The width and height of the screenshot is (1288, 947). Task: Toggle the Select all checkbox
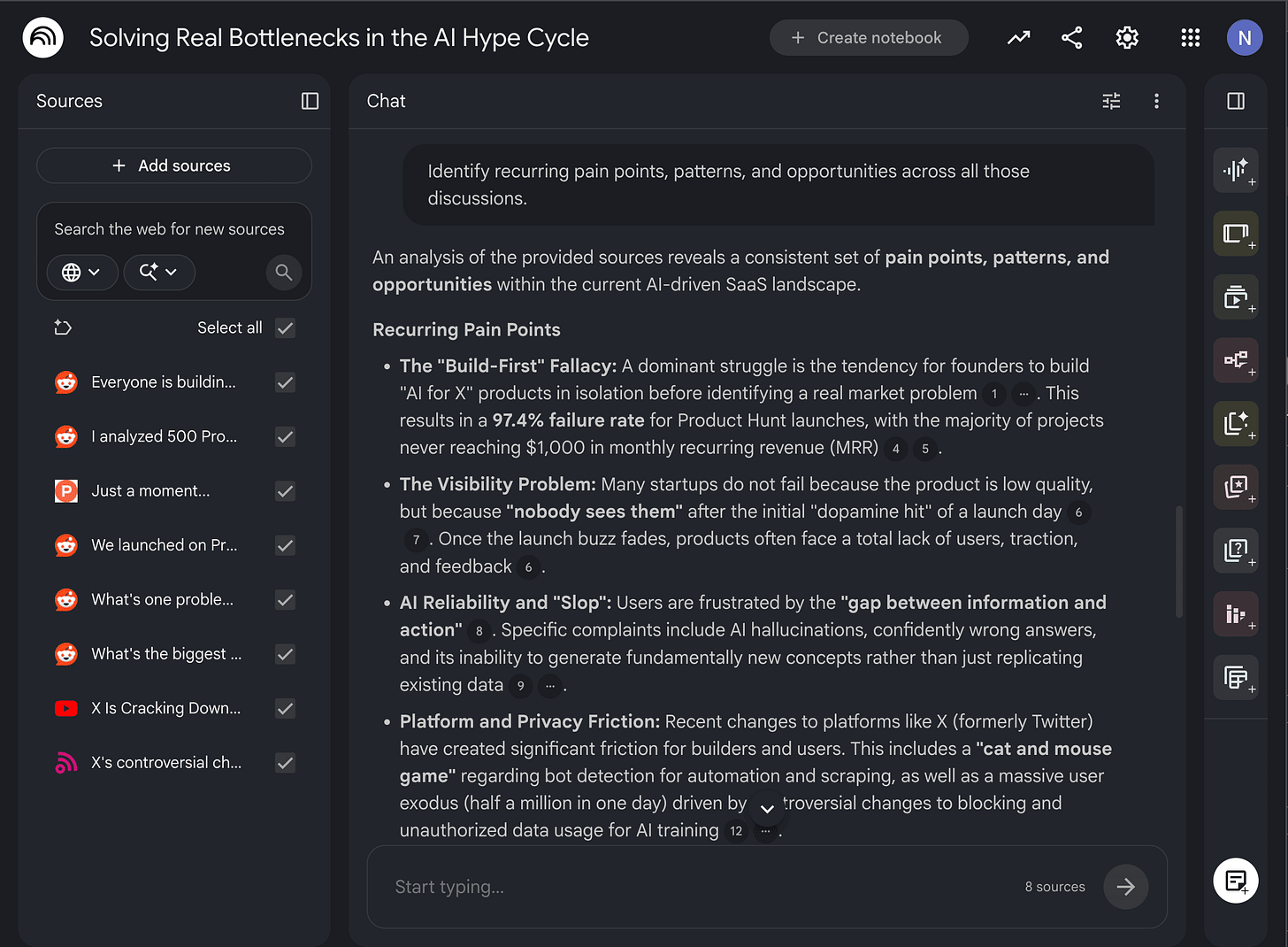click(x=285, y=327)
